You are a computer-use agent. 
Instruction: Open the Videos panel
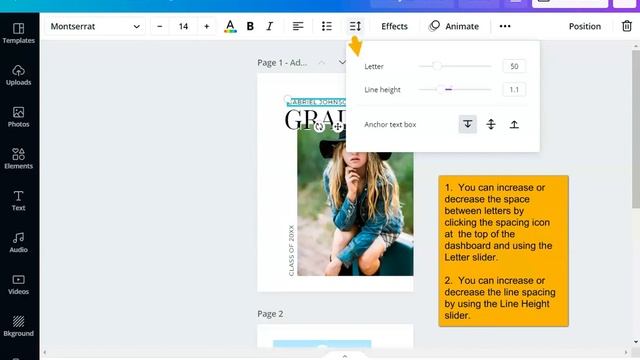(18, 284)
